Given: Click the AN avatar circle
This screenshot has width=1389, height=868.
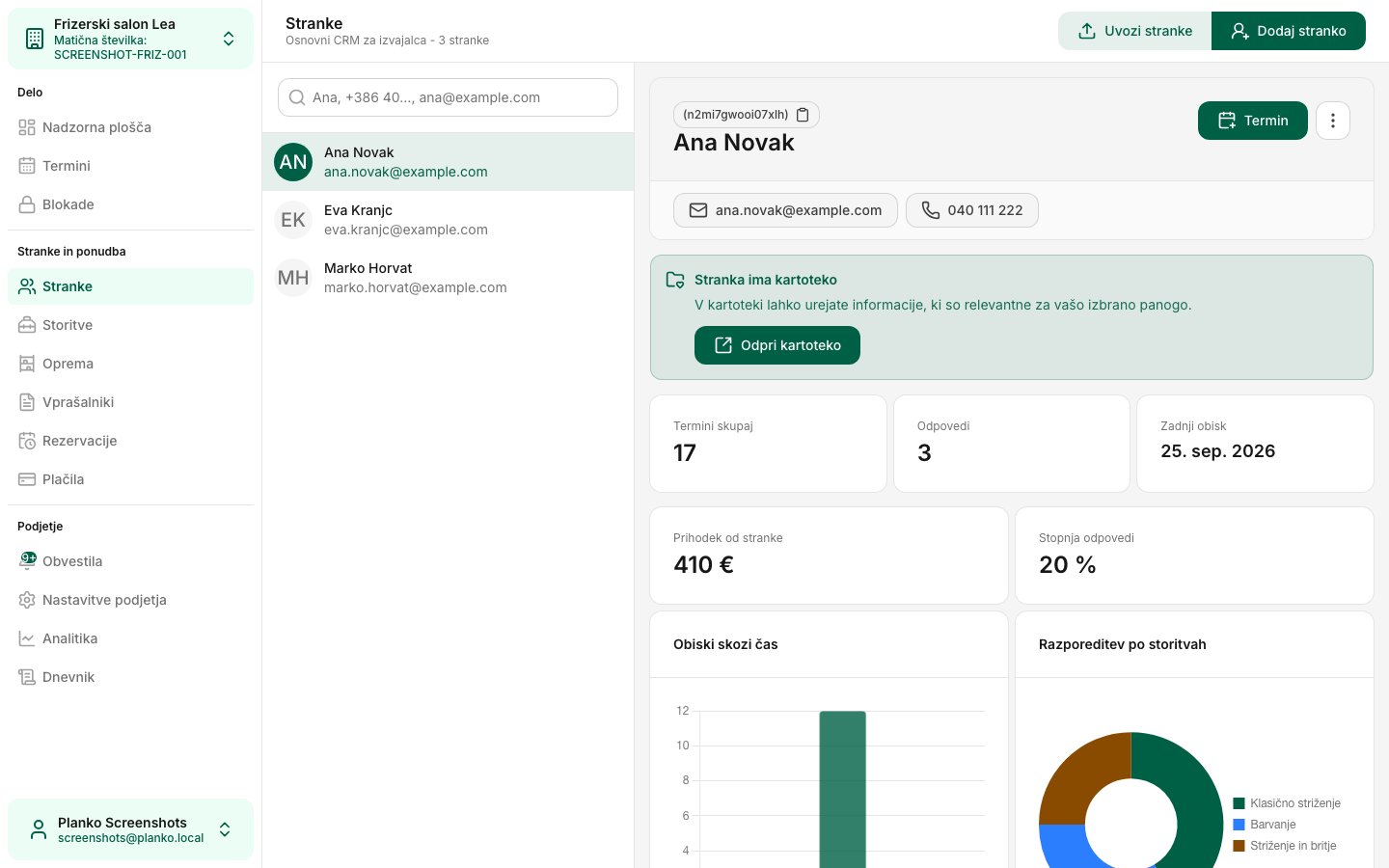Looking at the screenshot, I should pyautogui.click(x=293, y=162).
